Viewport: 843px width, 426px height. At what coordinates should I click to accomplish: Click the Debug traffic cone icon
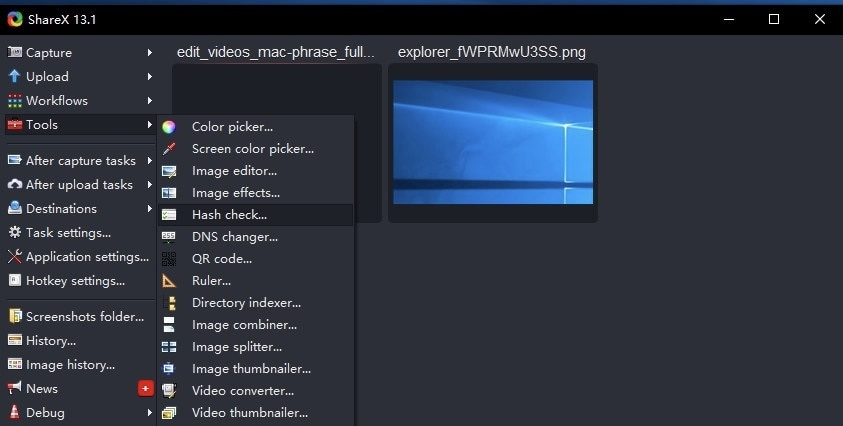tap(15, 412)
